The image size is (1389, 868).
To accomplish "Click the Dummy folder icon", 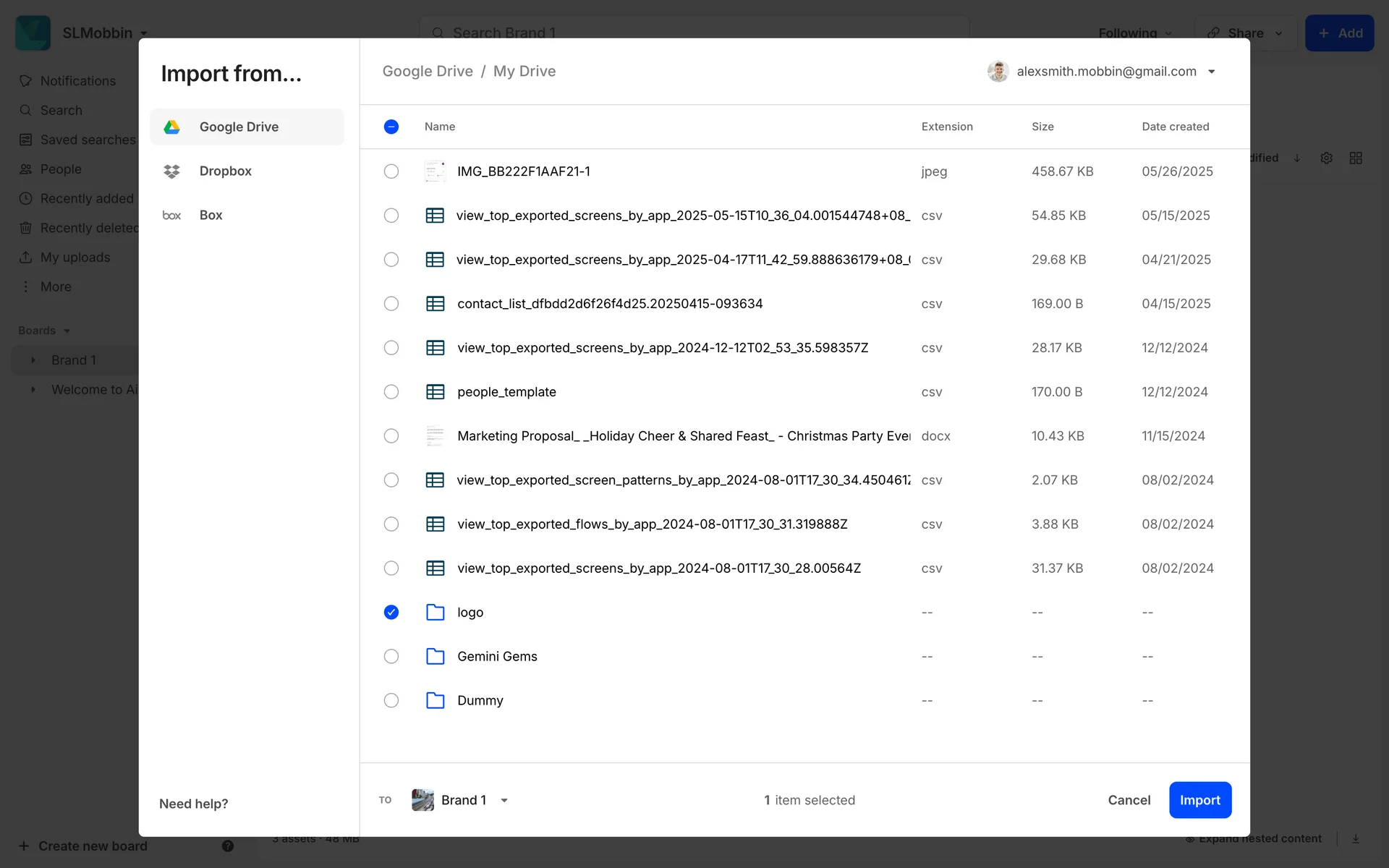I will click(435, 700).
